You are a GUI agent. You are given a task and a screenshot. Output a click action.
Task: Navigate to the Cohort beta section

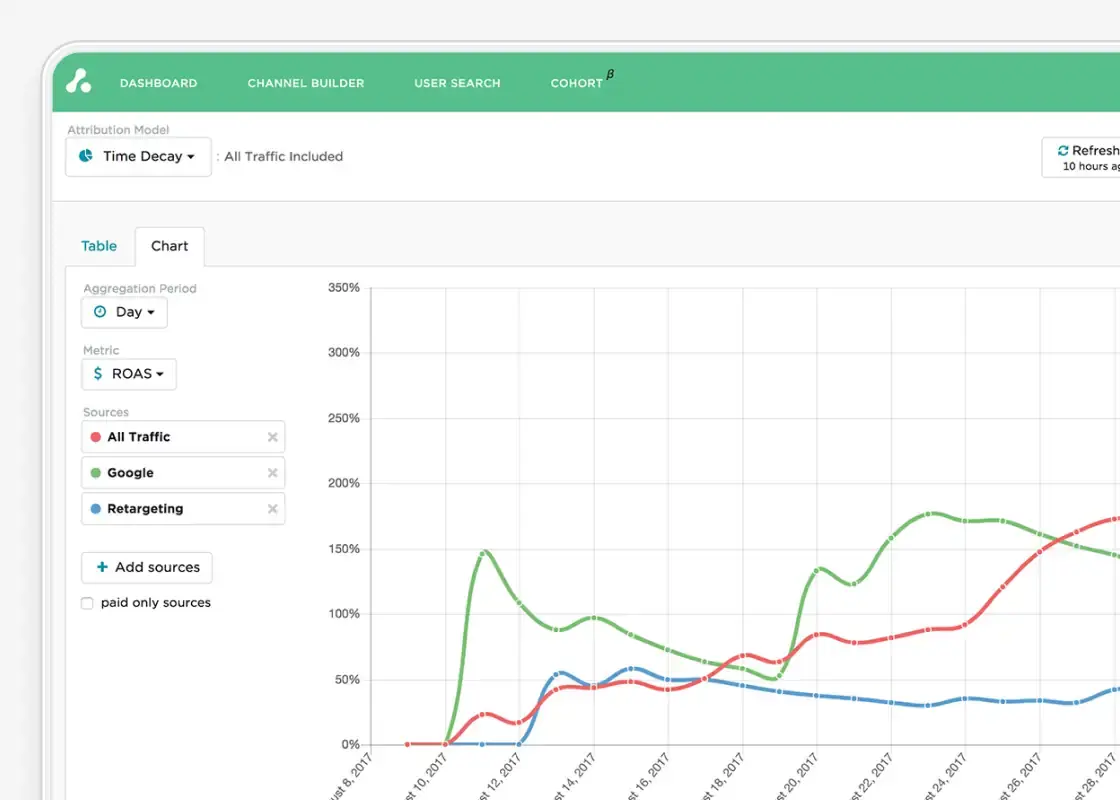[580, 83]
